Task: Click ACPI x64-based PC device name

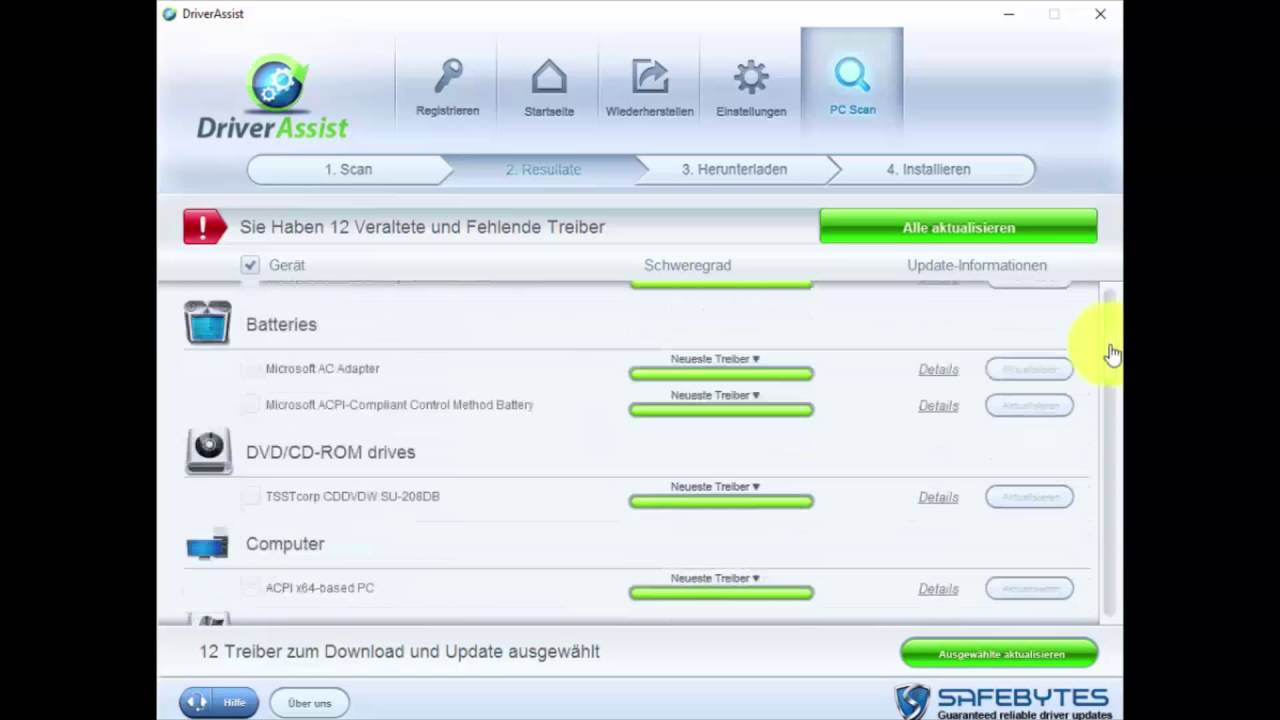Action: (x=320, y=588)
